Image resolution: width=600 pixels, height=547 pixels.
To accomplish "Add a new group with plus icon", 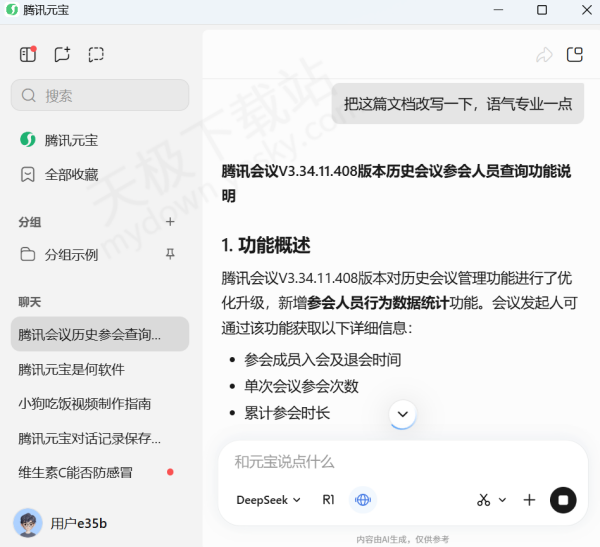I will click(x=170, y=222).
